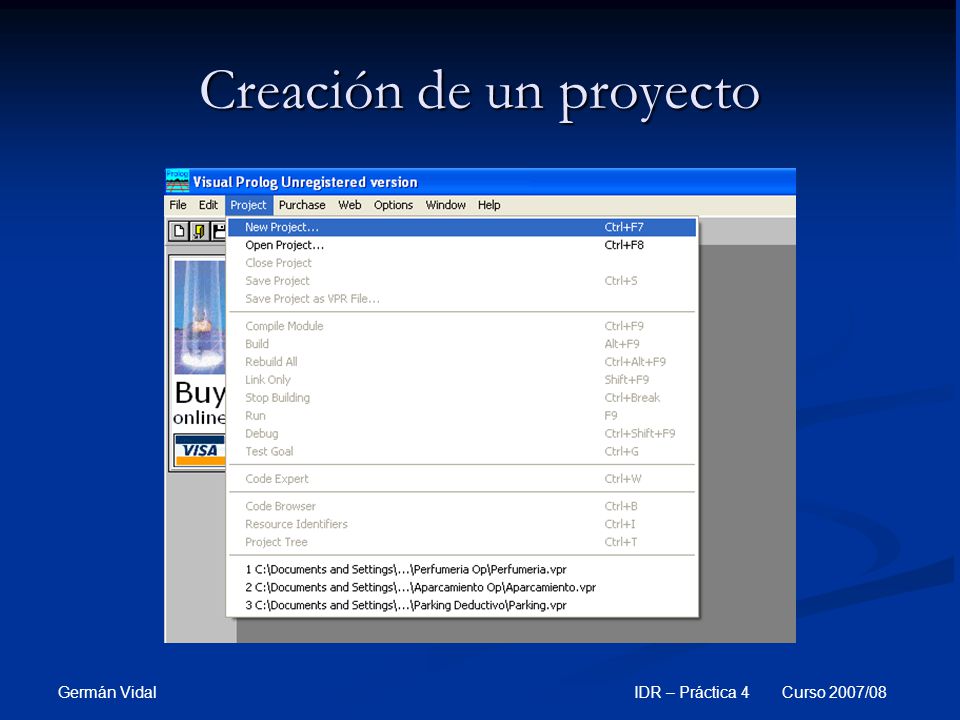Image resolution: width=960 pixels, height=720 pixels.
Task: Close the Project menu from the menu bar
Action: (249, 205)
